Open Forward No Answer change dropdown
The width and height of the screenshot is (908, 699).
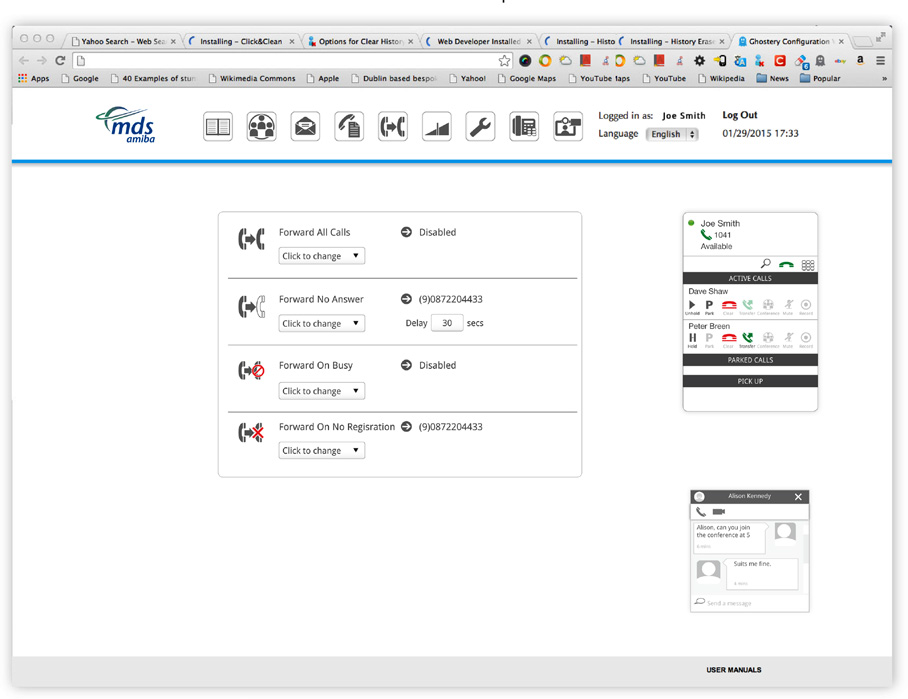322,323
